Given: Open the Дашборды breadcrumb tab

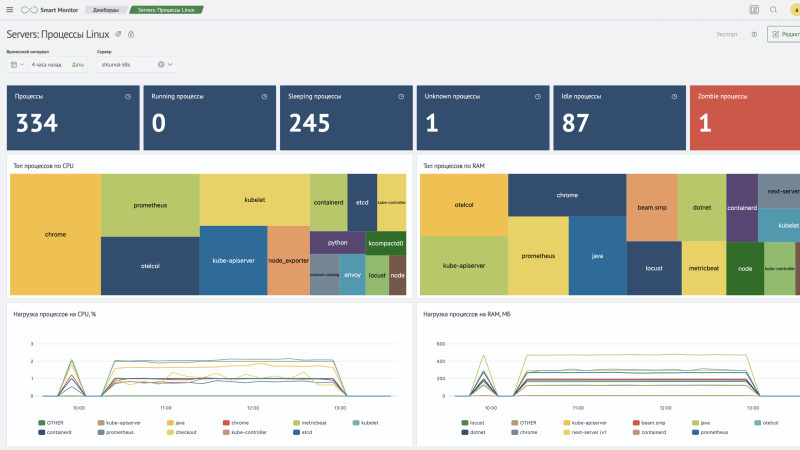Looking at the screenshot, I should pos(106,10).
